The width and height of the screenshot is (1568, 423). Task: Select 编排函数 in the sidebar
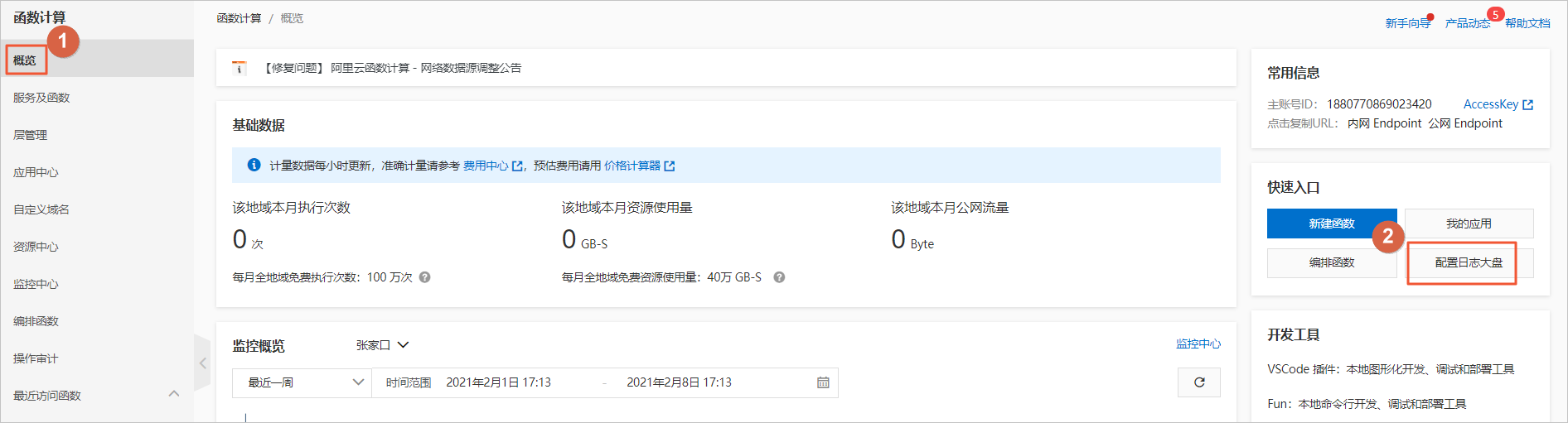[x=36, y=321]
